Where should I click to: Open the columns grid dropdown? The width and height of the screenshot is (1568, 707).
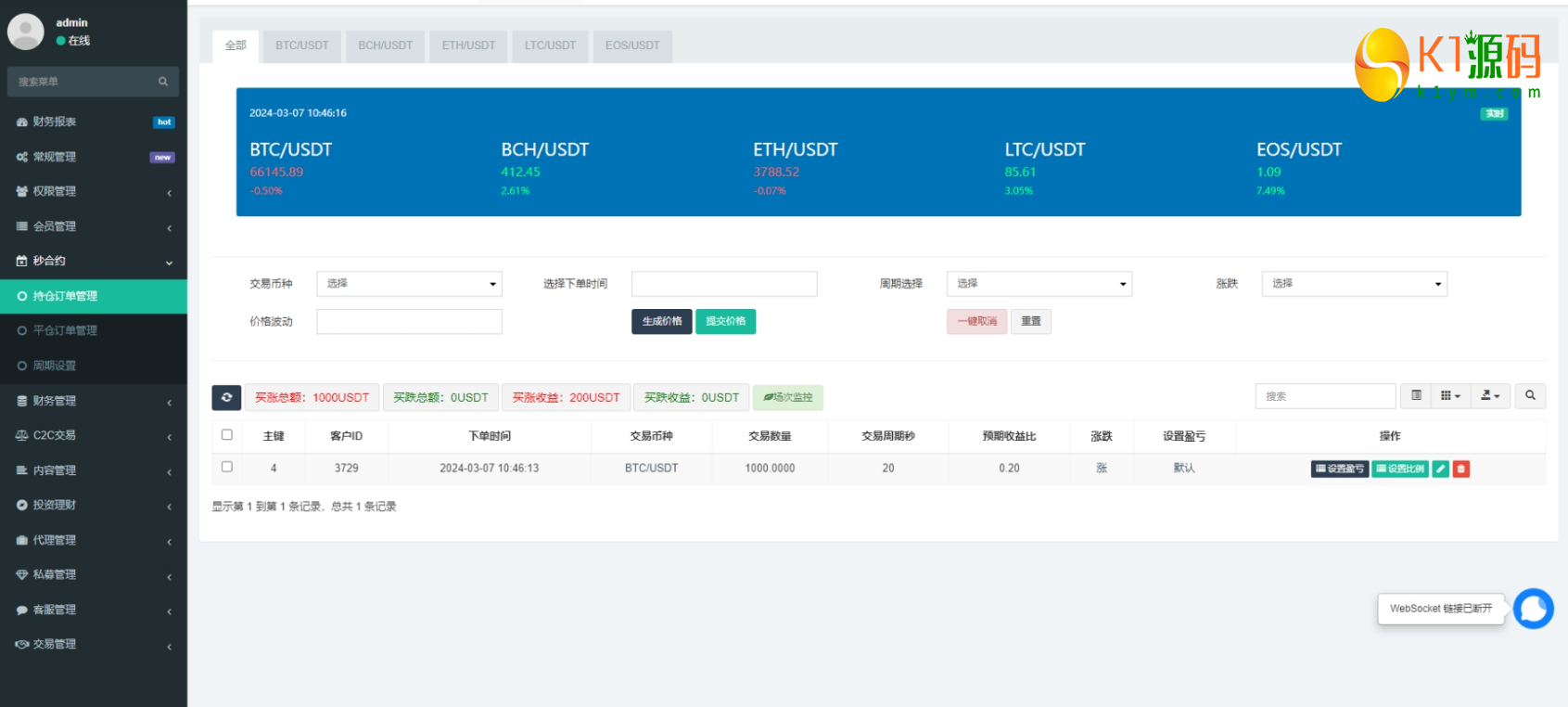[1450, 396]
